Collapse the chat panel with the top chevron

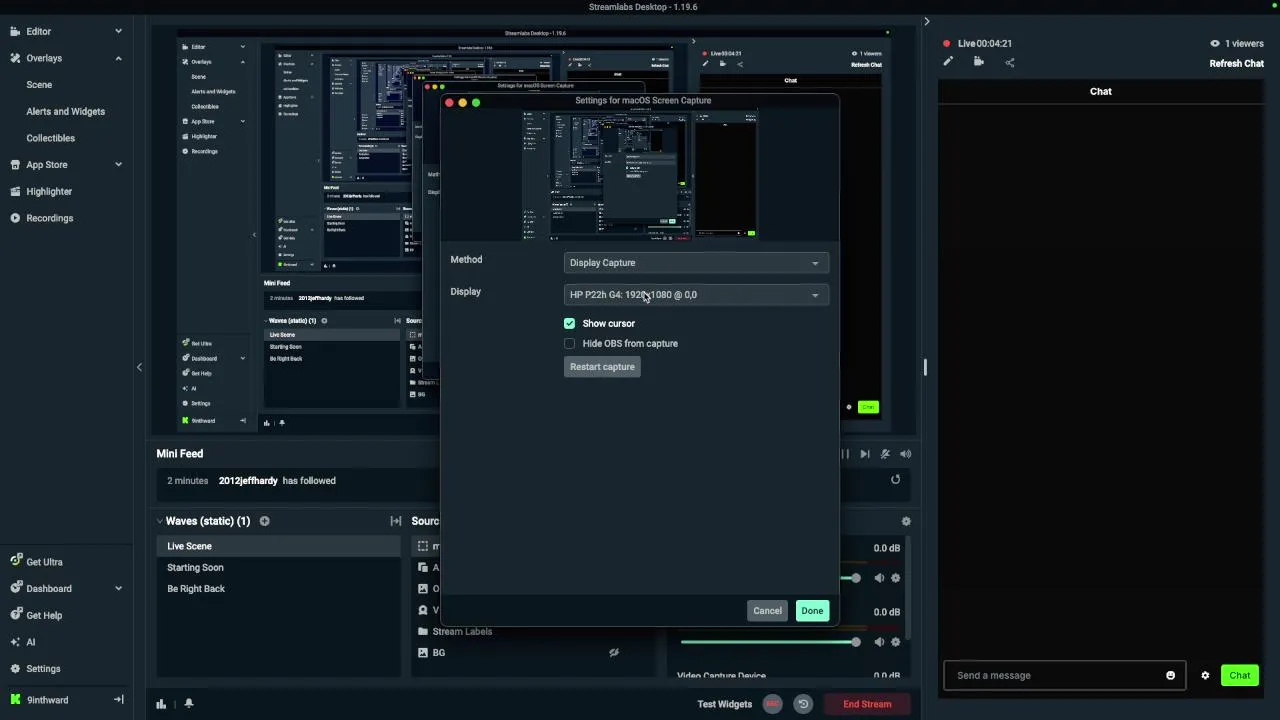[x=926, y=21]
